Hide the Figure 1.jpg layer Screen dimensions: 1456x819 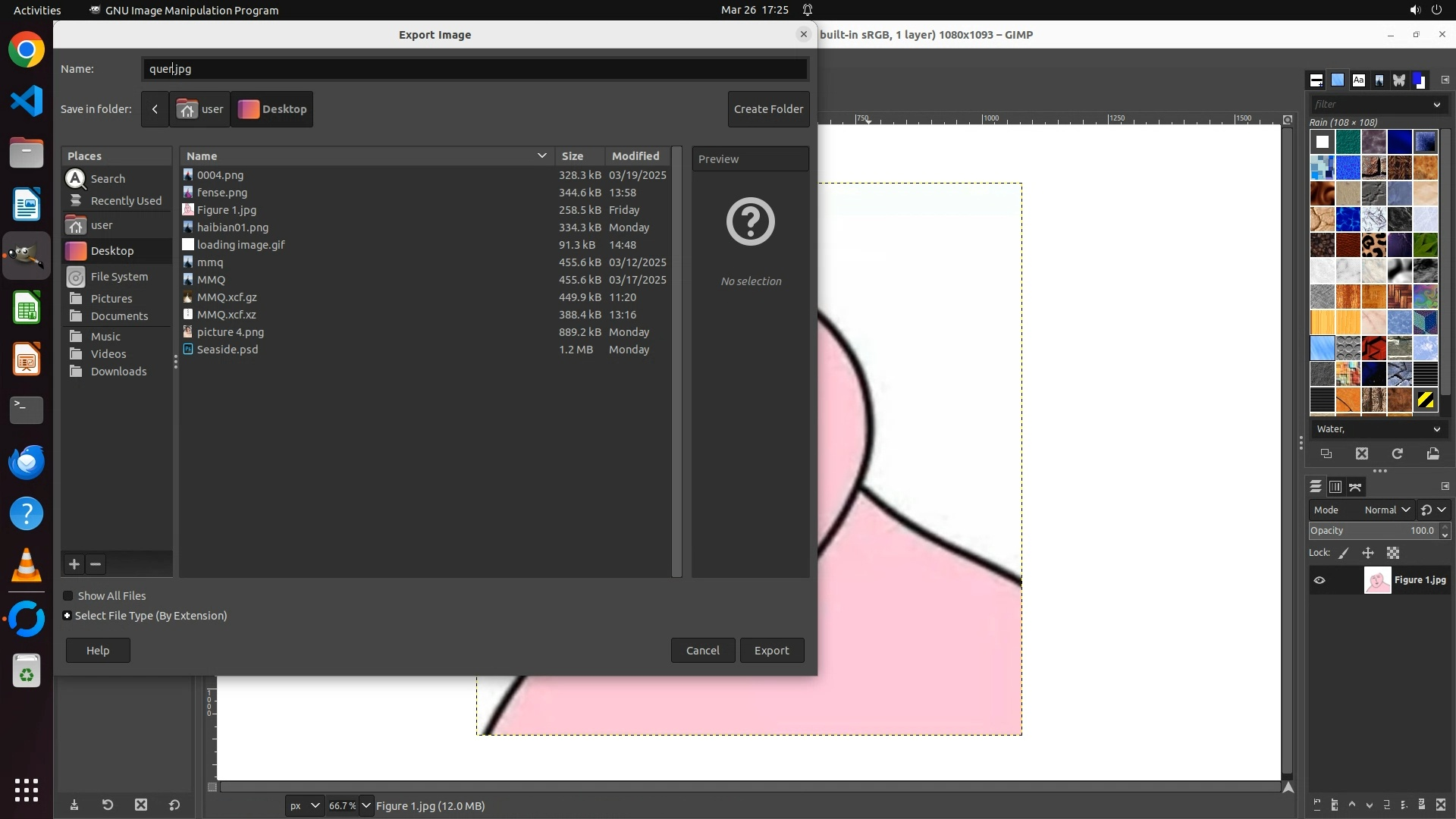point(1319,580)
